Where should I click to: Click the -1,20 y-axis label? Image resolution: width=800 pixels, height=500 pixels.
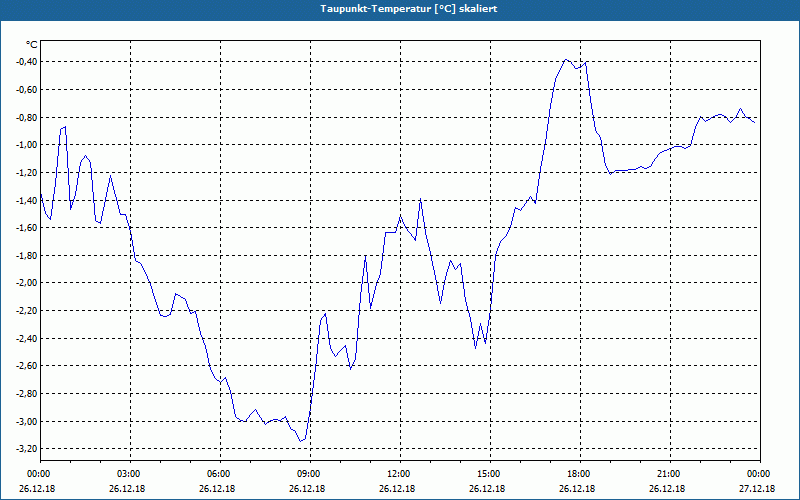click(28, 172)
